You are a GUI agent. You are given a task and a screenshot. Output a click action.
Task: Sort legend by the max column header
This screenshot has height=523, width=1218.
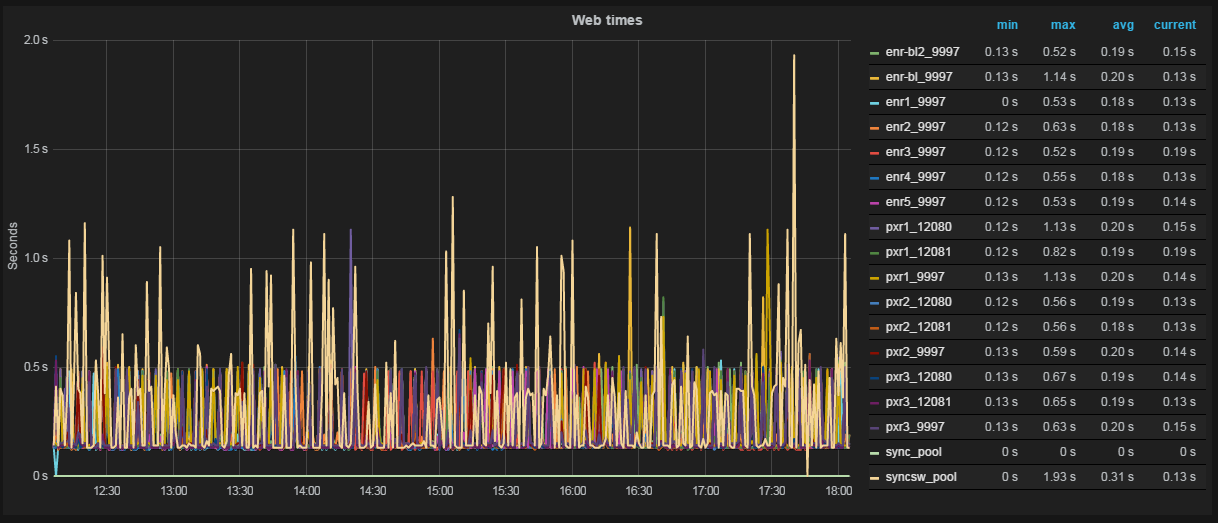tap(1063, 25)
